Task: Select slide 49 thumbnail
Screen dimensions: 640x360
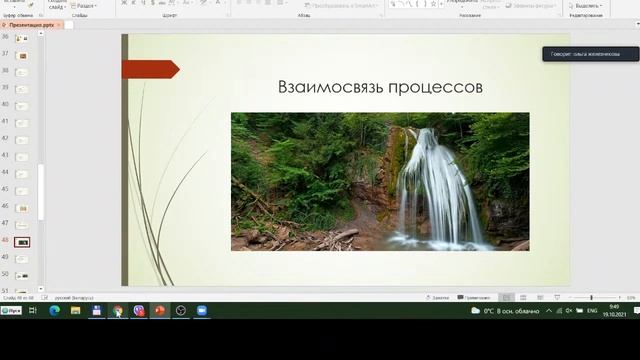Action: click(x=22, y=259)
